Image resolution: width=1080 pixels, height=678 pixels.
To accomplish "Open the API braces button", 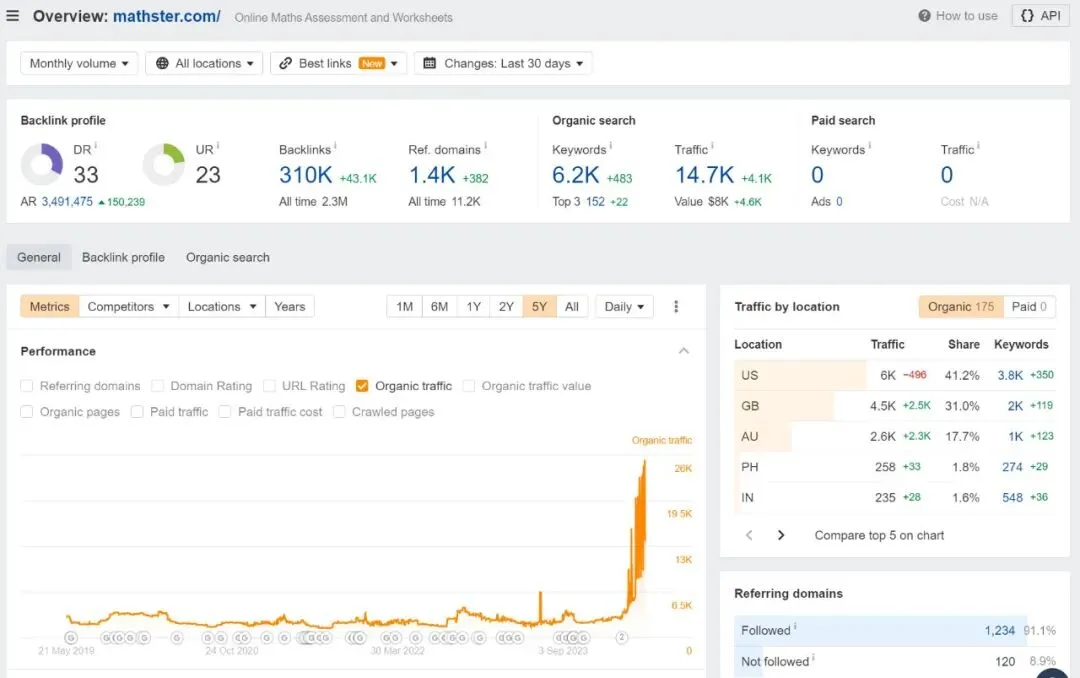I will click(1040, 16).
